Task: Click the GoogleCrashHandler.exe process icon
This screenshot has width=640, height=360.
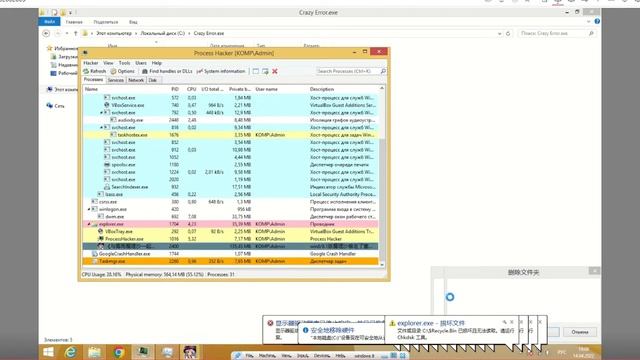Action: click(94, 253)
